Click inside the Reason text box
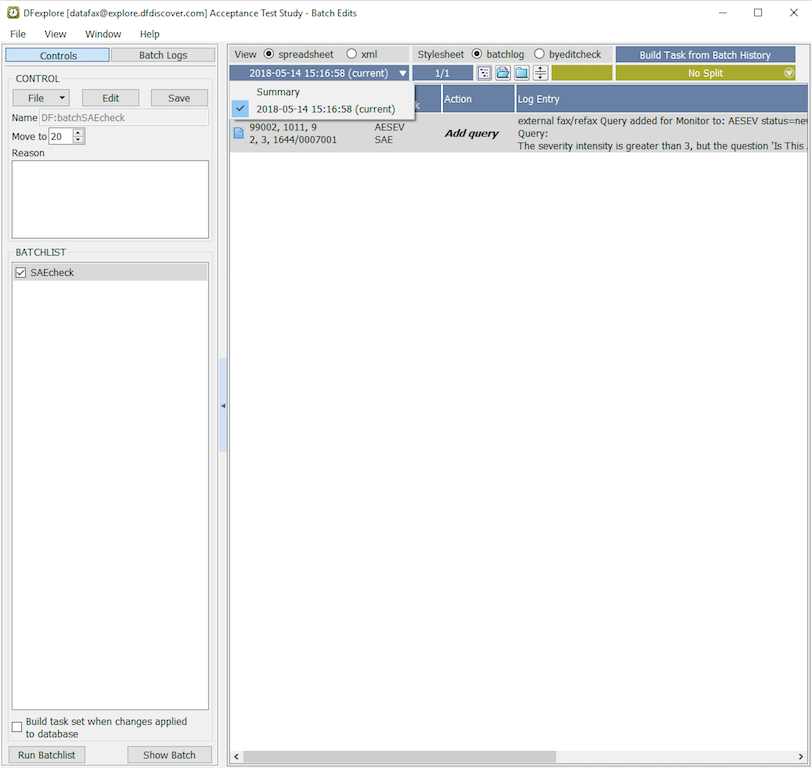 [110, 199]
